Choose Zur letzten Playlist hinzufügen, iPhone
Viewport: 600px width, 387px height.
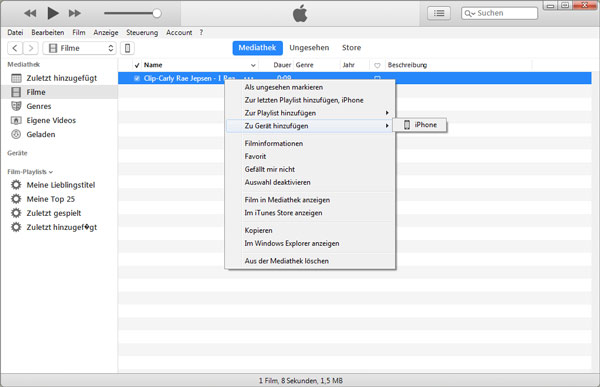(310, 100)
